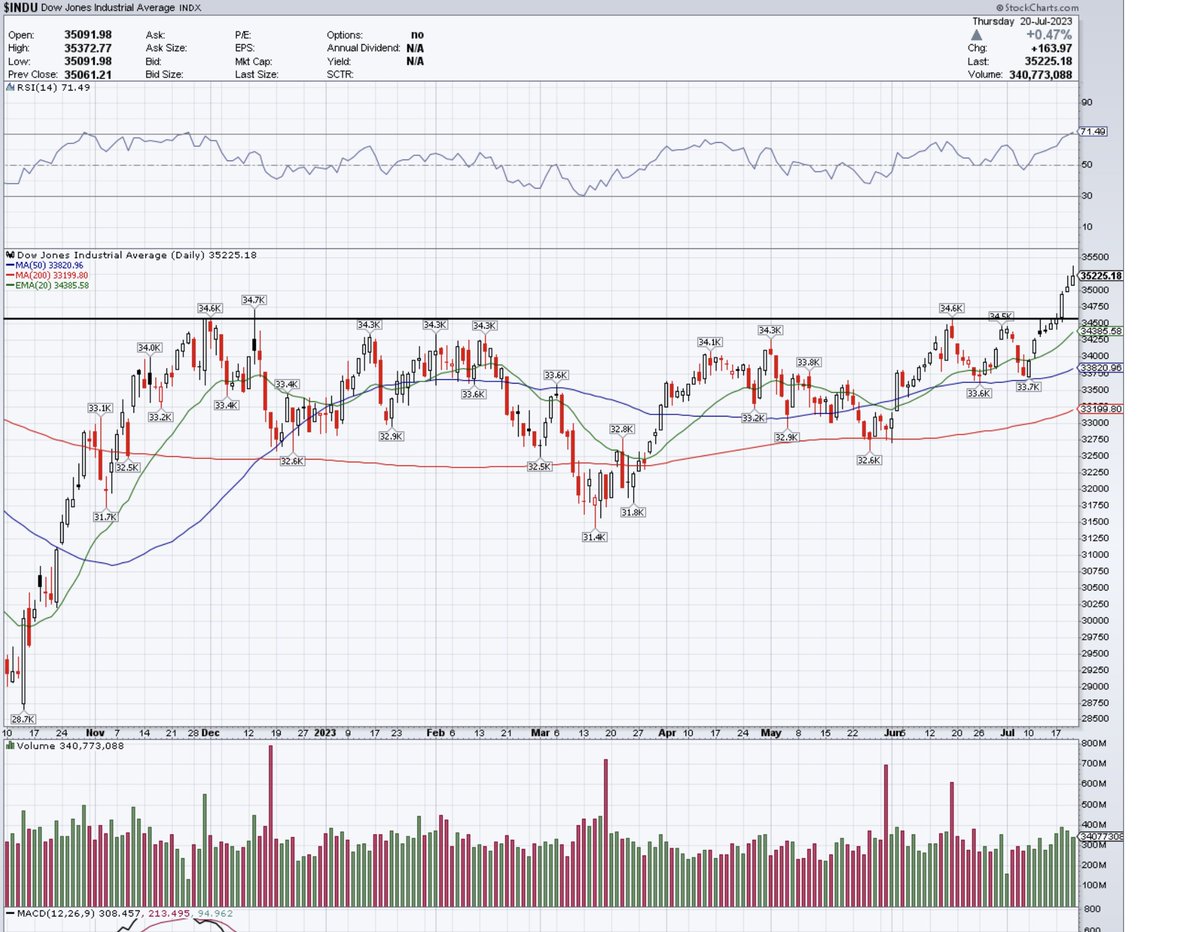
Task: Click the 33.7K July price label
Action: click(x=1027, y=386)
